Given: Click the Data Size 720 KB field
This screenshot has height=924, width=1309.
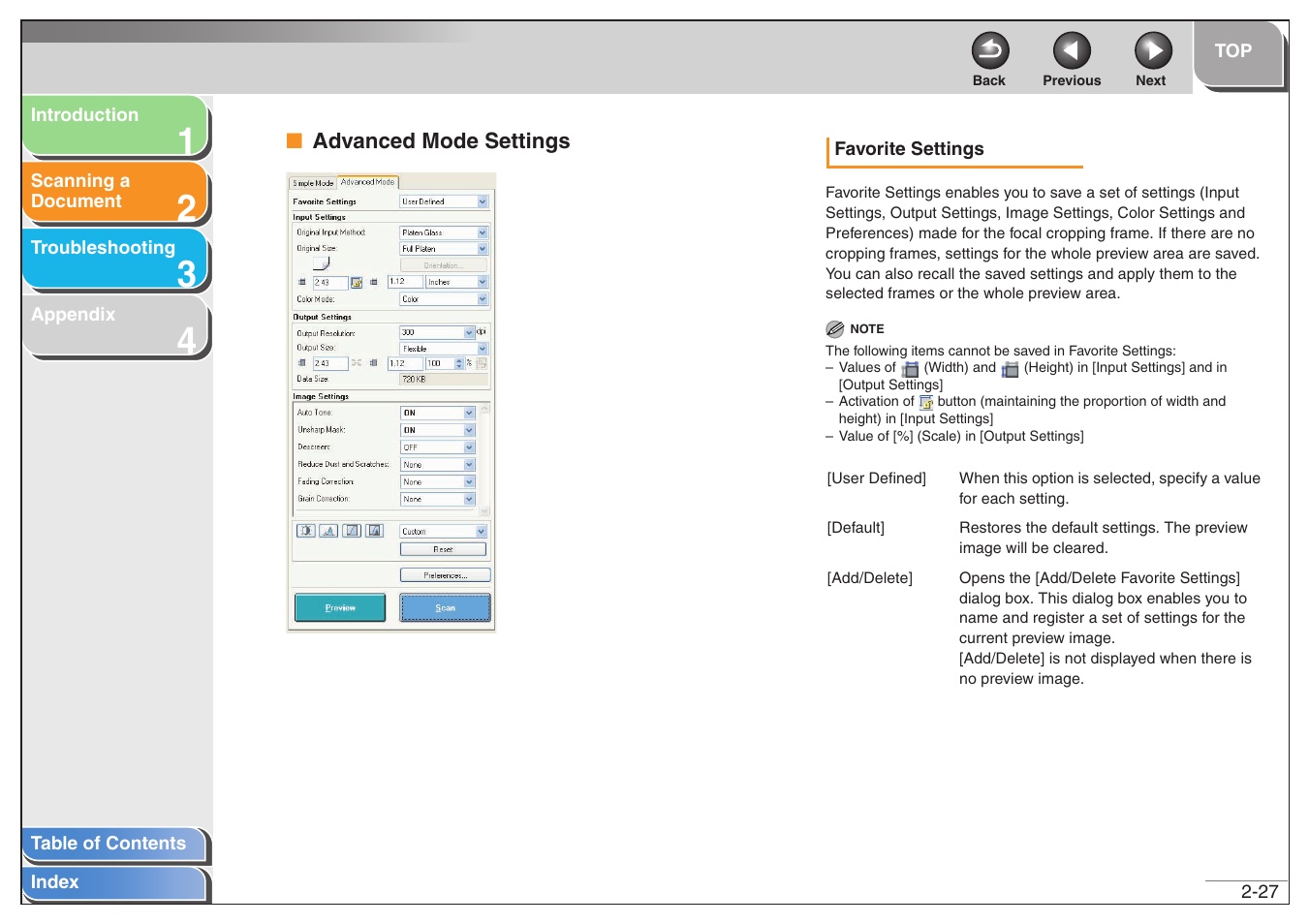Looking at the screenshot, I should click(x=444, y=380).
